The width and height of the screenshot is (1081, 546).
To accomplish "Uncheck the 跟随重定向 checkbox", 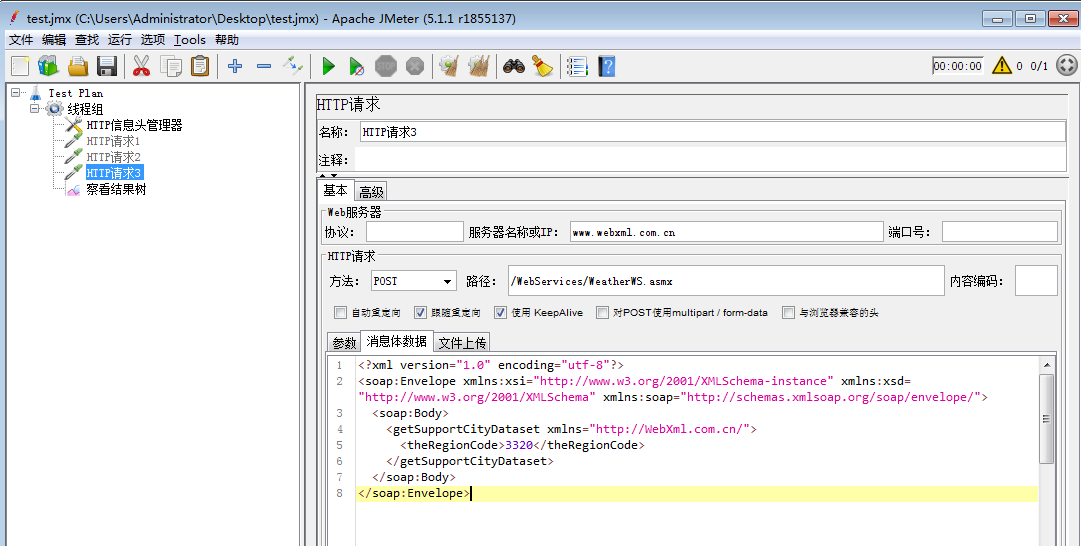I will (x=420, y=312).
